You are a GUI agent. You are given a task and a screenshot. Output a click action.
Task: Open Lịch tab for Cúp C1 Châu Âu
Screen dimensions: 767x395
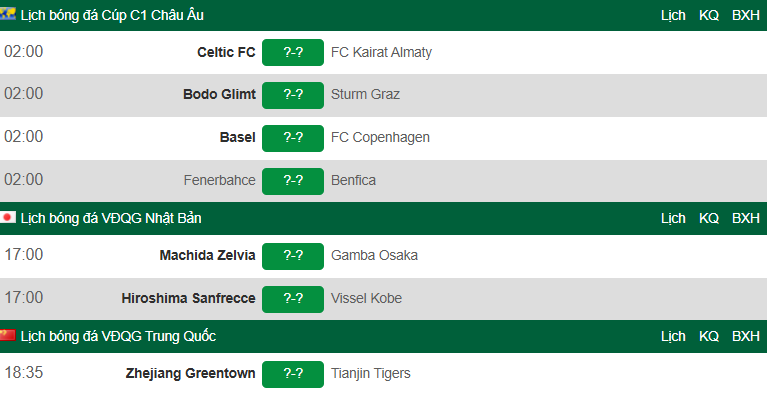pos(673,15)
